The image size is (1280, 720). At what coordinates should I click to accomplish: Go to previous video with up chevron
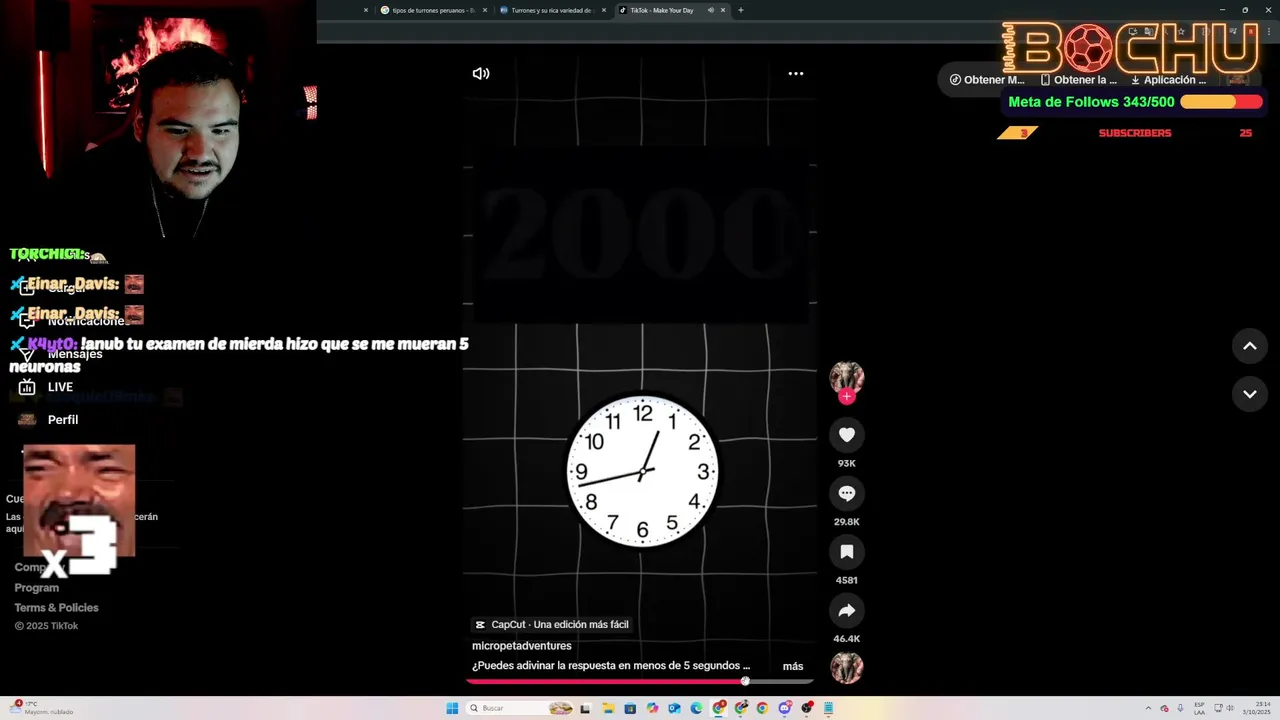[x=1249, y=346]
